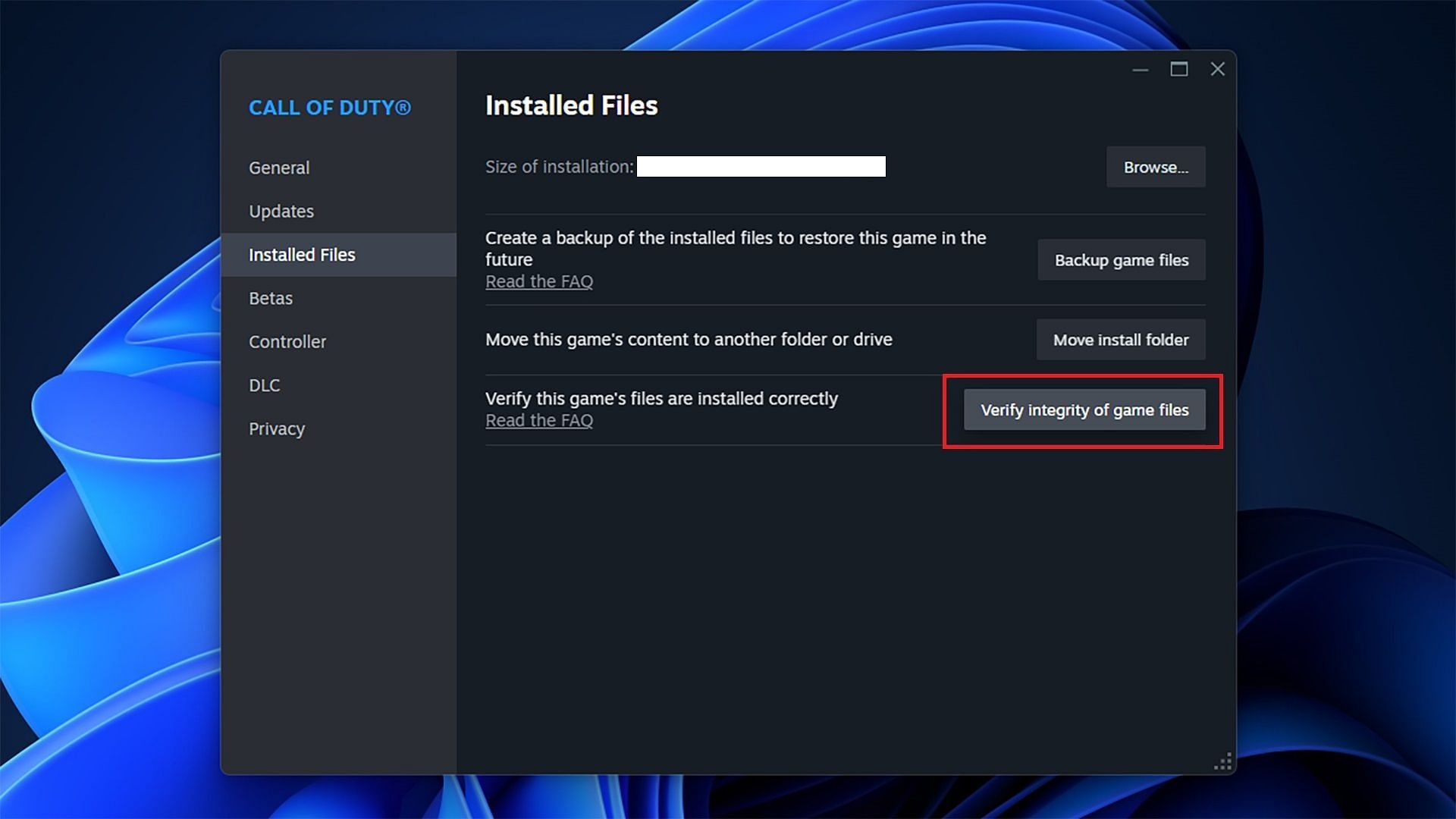Click Backup game files button
This screenshot has height=819, width=1456.
pos(1121,260)
